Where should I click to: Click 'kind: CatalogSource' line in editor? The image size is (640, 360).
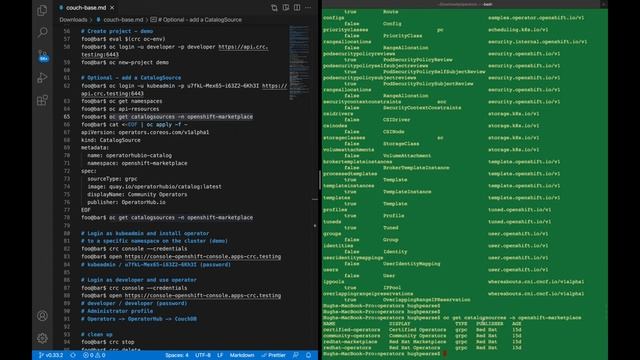pyautogui.click(x=111, y=140)
